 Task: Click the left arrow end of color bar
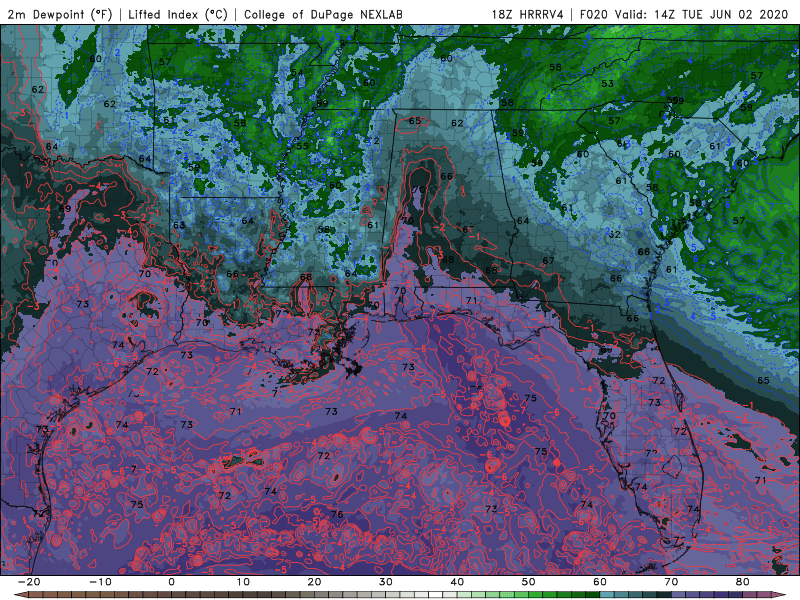[x=20, y=595]
